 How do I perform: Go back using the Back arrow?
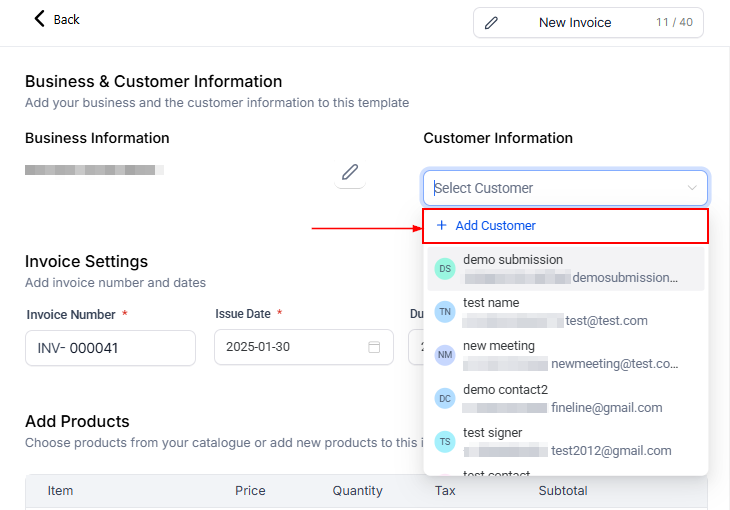coord(40,19)
